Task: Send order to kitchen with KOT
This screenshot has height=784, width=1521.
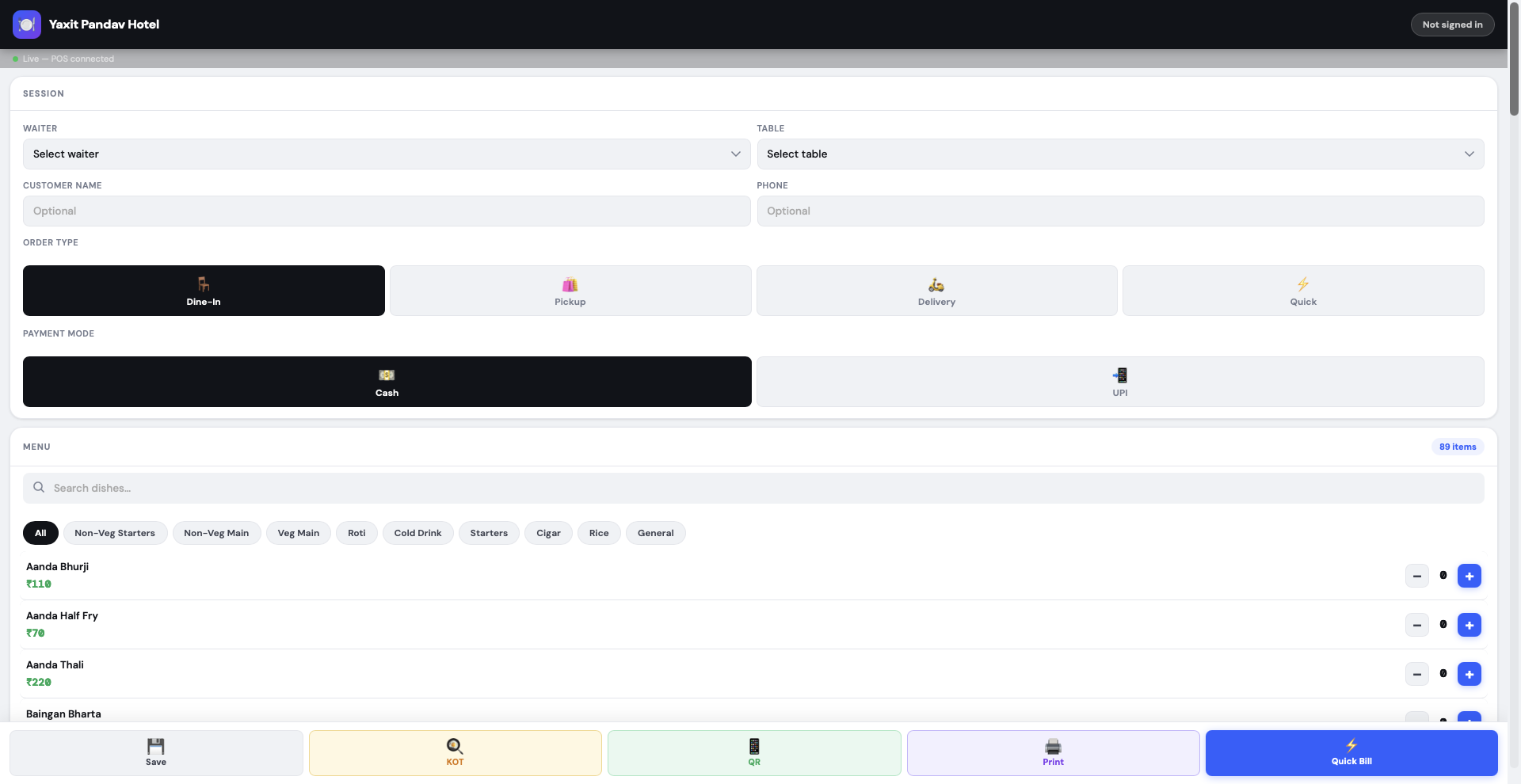Action: (455, 753)
